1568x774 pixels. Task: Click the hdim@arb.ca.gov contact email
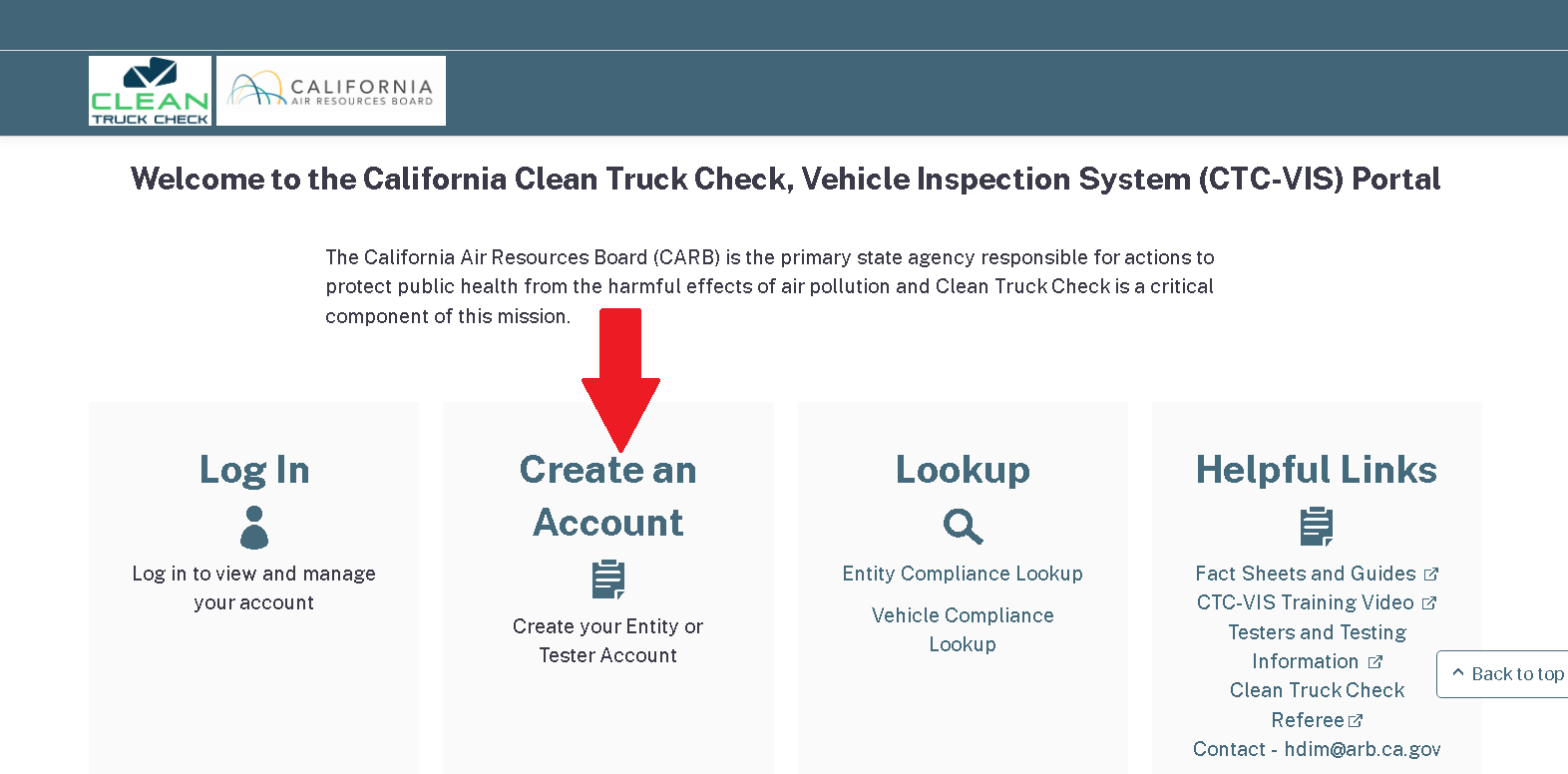1363,749
